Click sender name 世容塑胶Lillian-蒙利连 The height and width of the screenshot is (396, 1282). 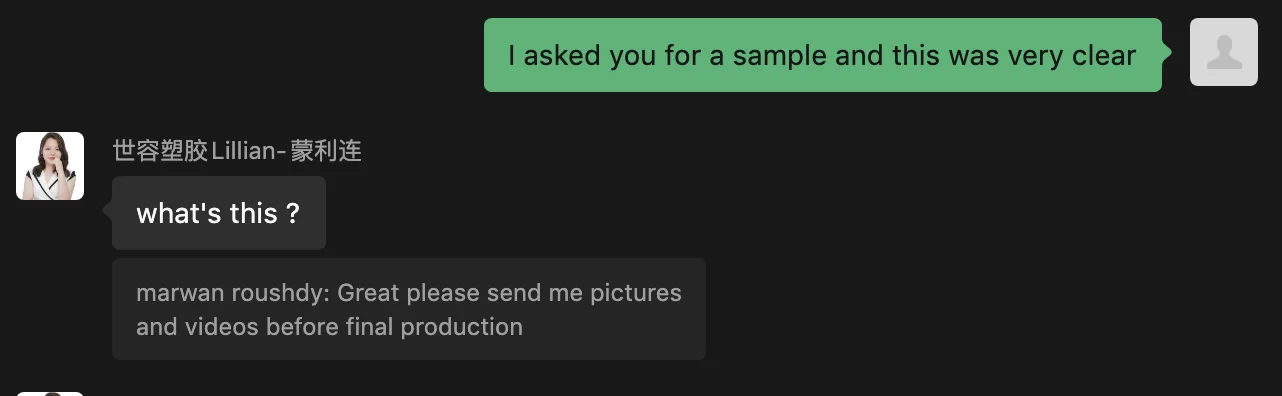point(237,151)
